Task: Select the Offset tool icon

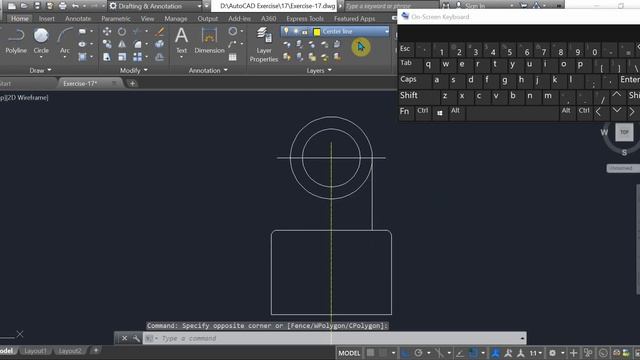Action: pyautogui.click(x=160, y=57)
